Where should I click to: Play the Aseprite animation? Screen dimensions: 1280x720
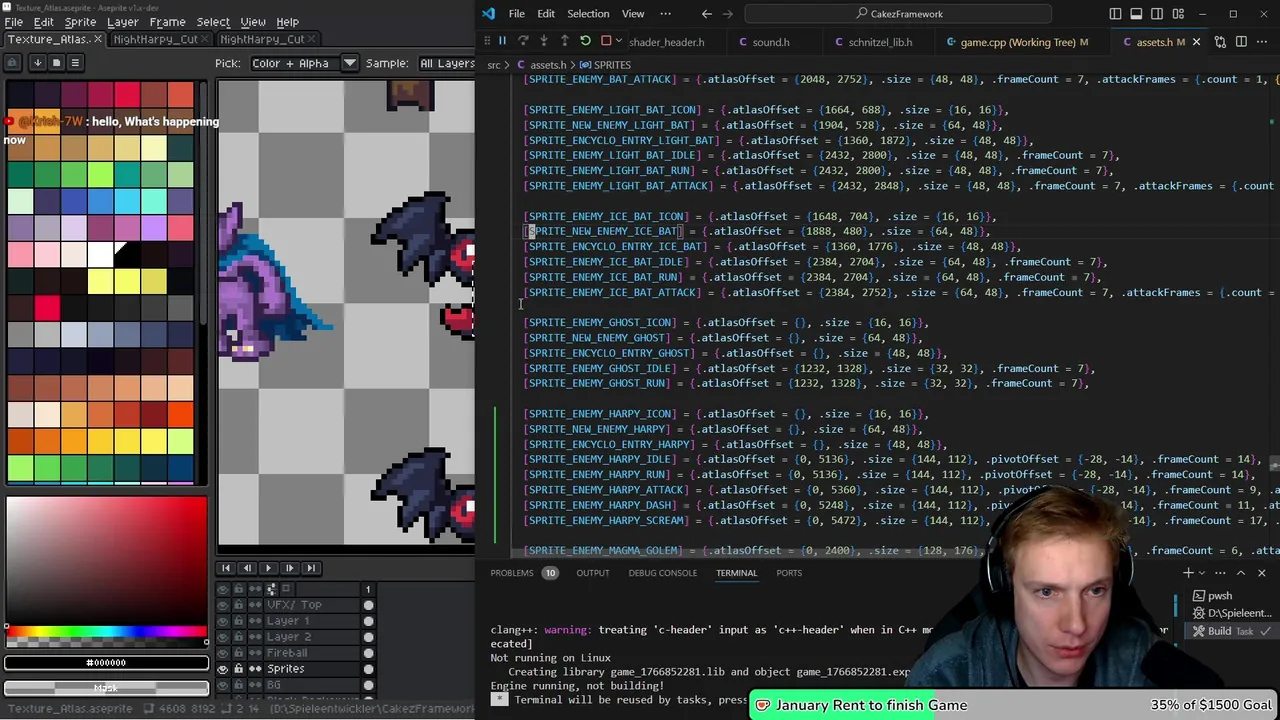[x=268, y=568]
